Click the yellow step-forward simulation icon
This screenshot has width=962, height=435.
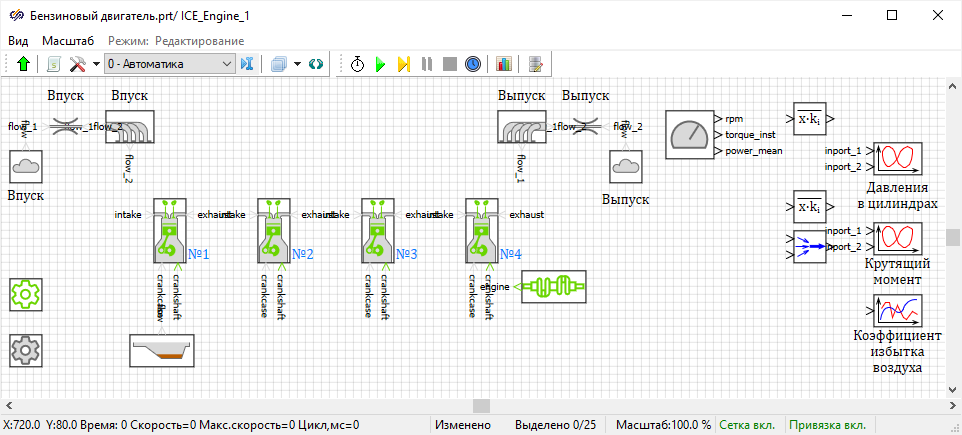pos(403,64)
